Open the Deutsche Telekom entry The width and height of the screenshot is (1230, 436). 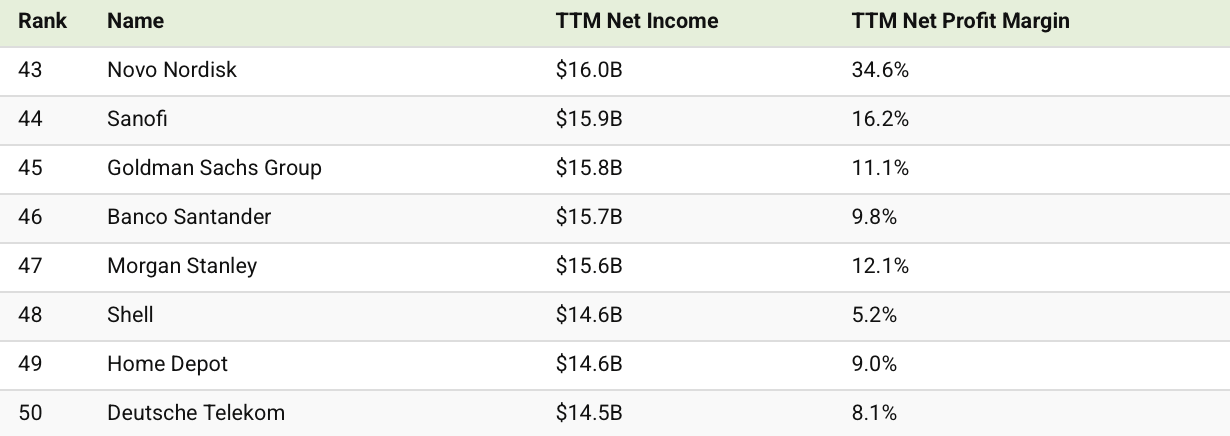click(x=196, y=413)
